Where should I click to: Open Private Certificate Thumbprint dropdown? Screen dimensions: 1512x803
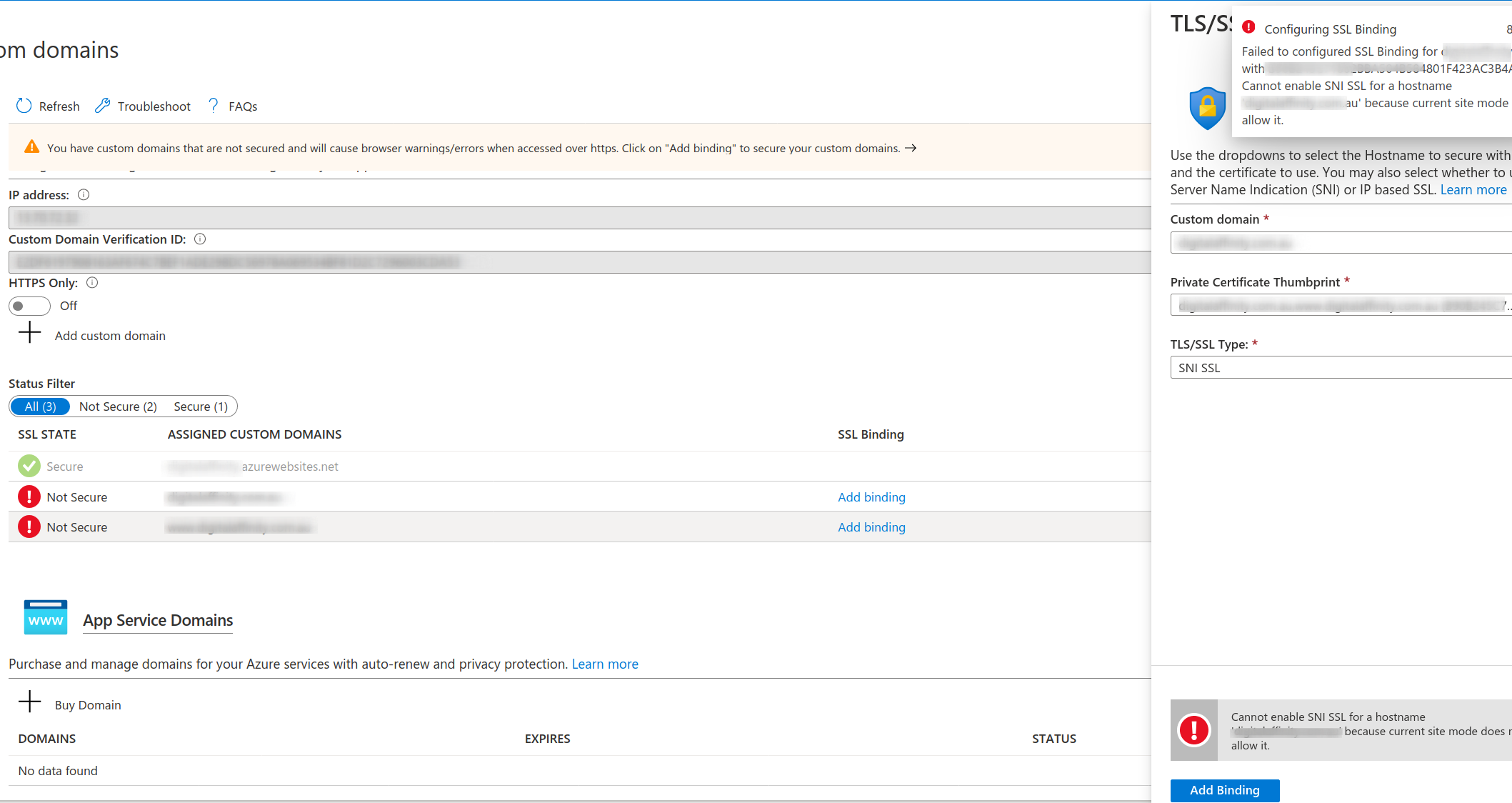[x=1341, y=305]
